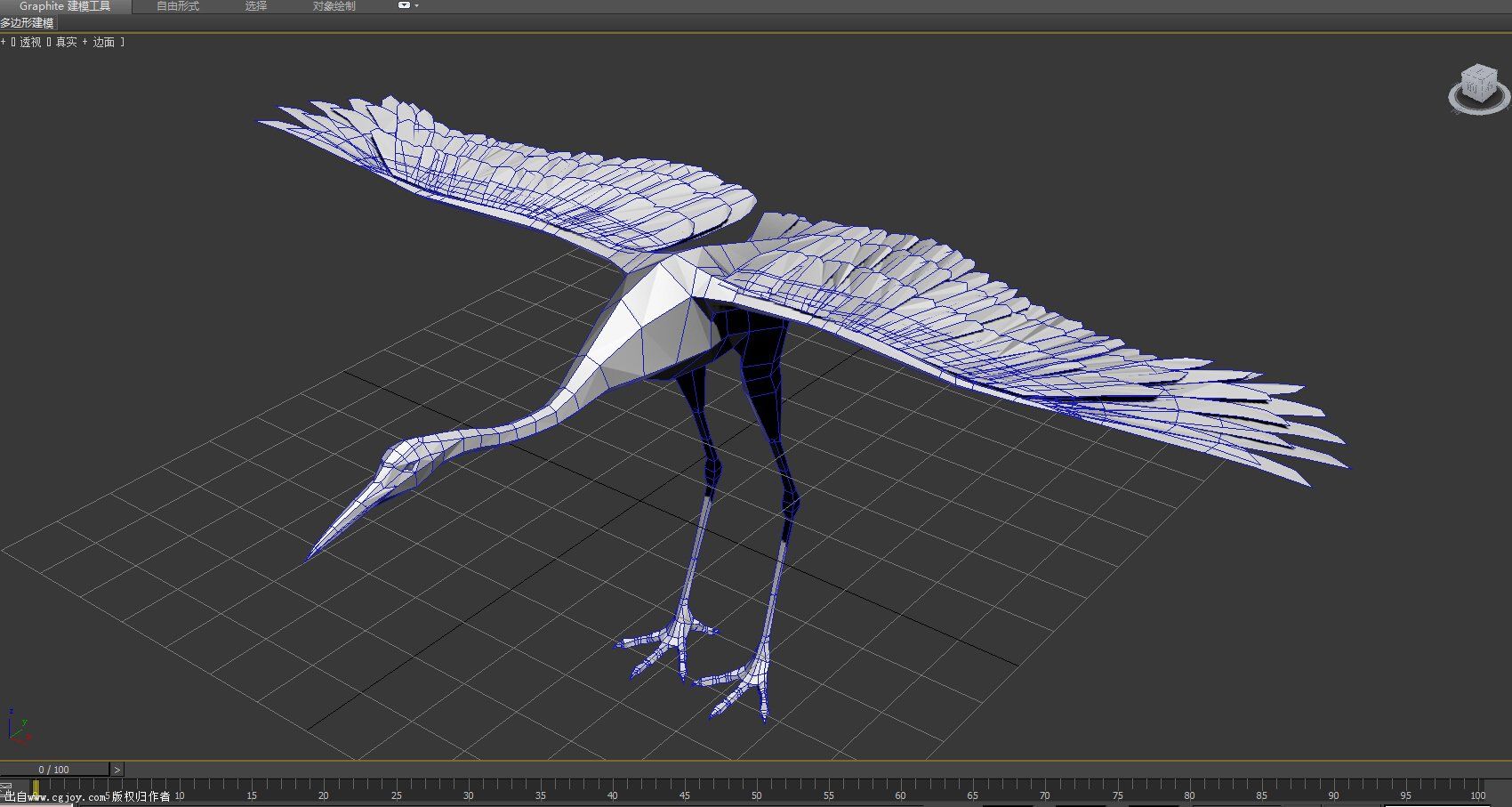1512x807 pixels.
Task: Open the 自由形式 ribbon tab
Action: click(x=178, y=6)
